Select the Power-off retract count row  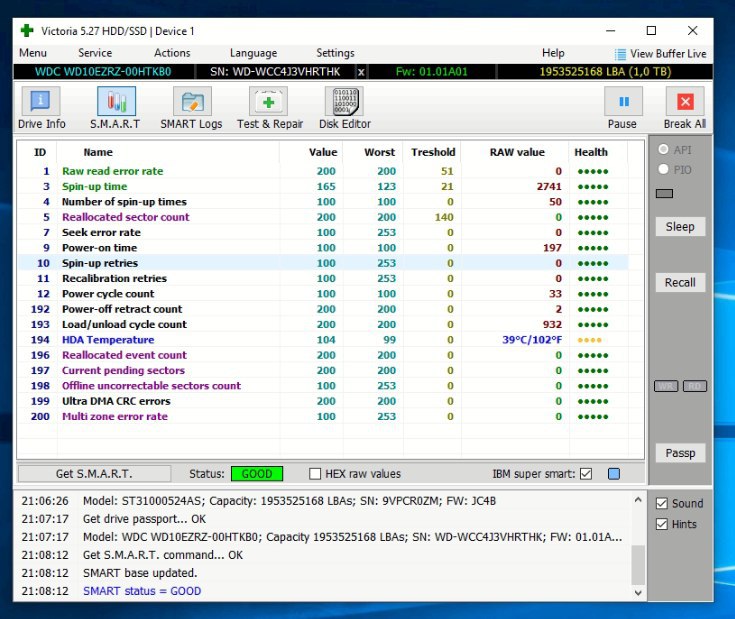(x=323, y=309)
